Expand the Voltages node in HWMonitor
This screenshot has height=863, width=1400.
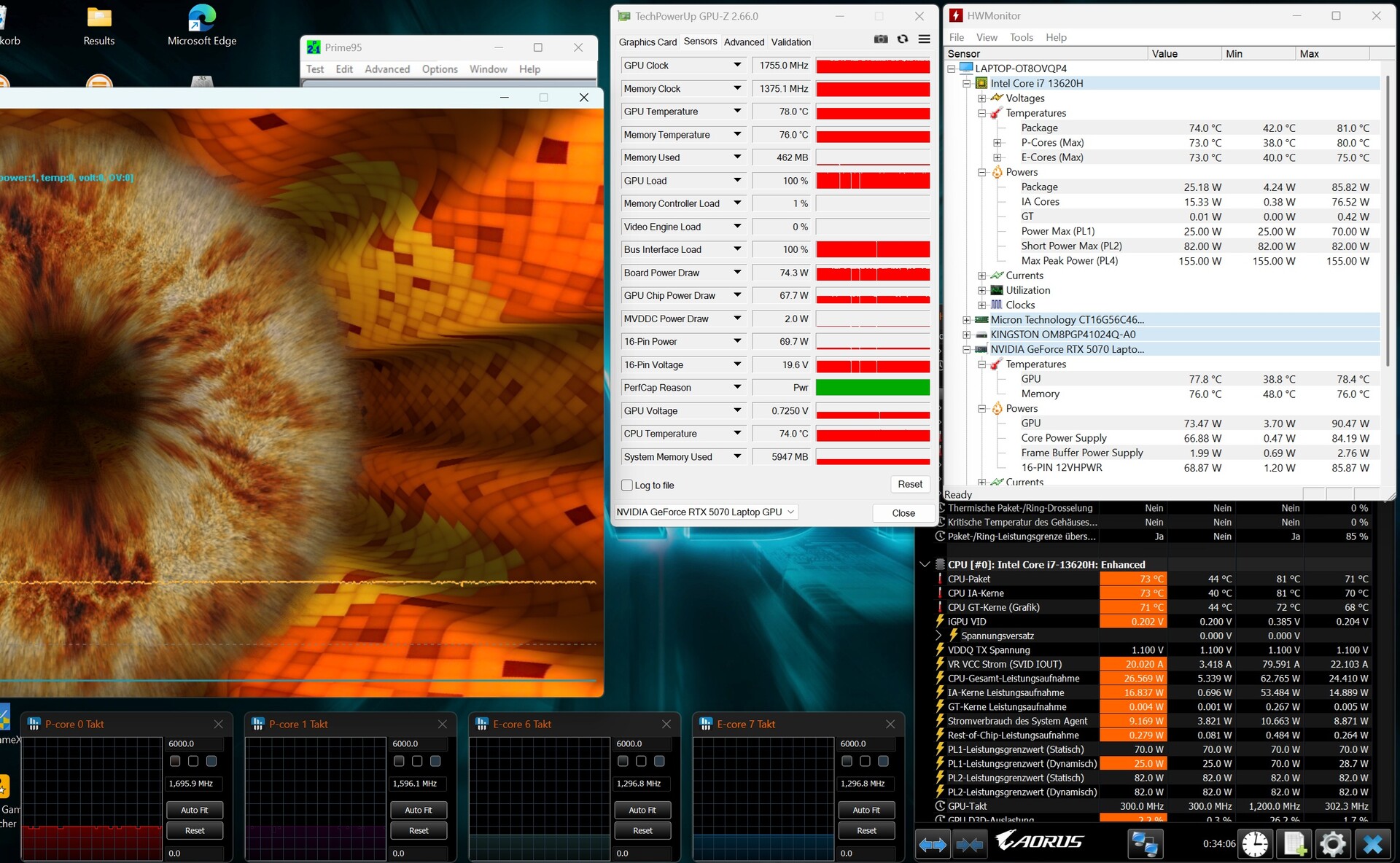982,98
